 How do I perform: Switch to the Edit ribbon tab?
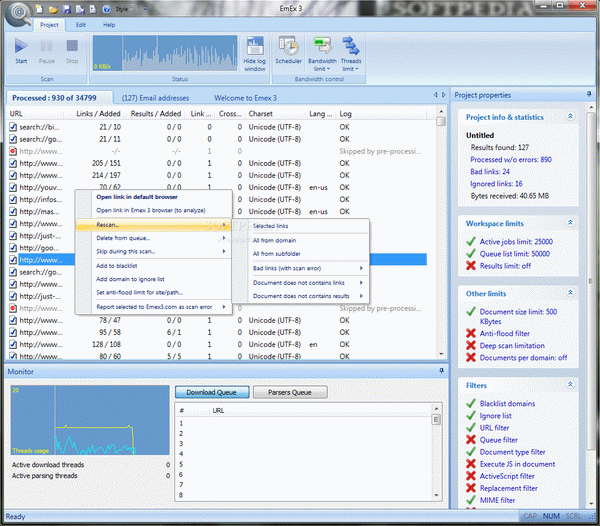tap(80, 23)
